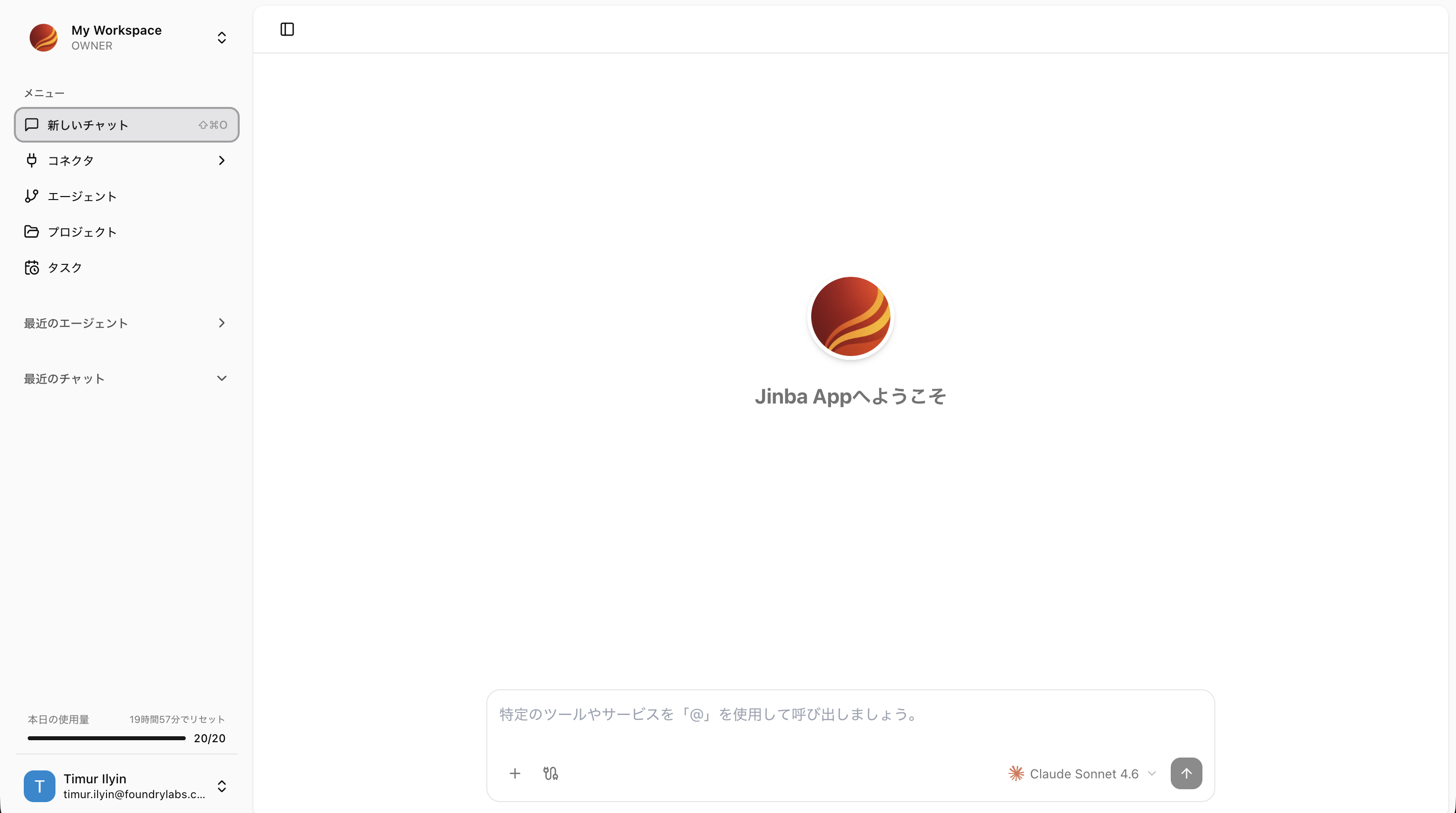Screen dimensions: 1456x813
Task: Click the 最近のチャット section label
Action: 64,379
